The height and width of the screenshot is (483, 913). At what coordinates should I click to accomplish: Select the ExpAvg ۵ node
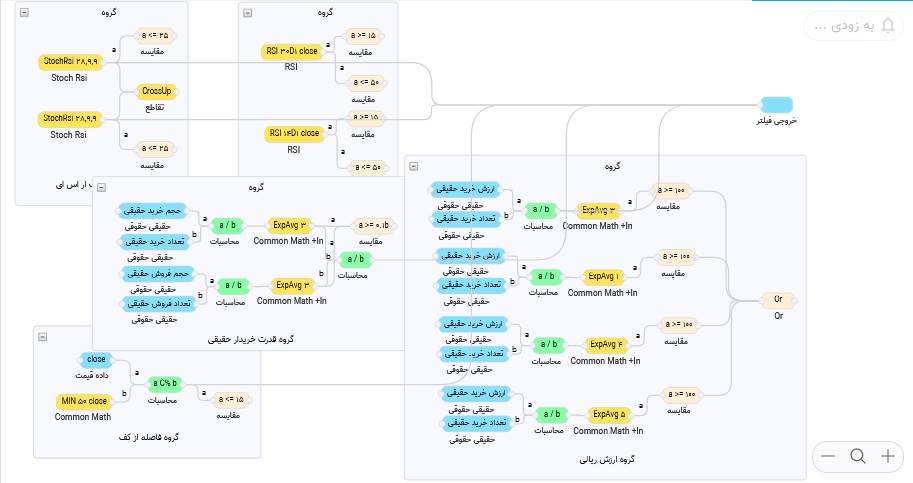click(x=609, y=415)
